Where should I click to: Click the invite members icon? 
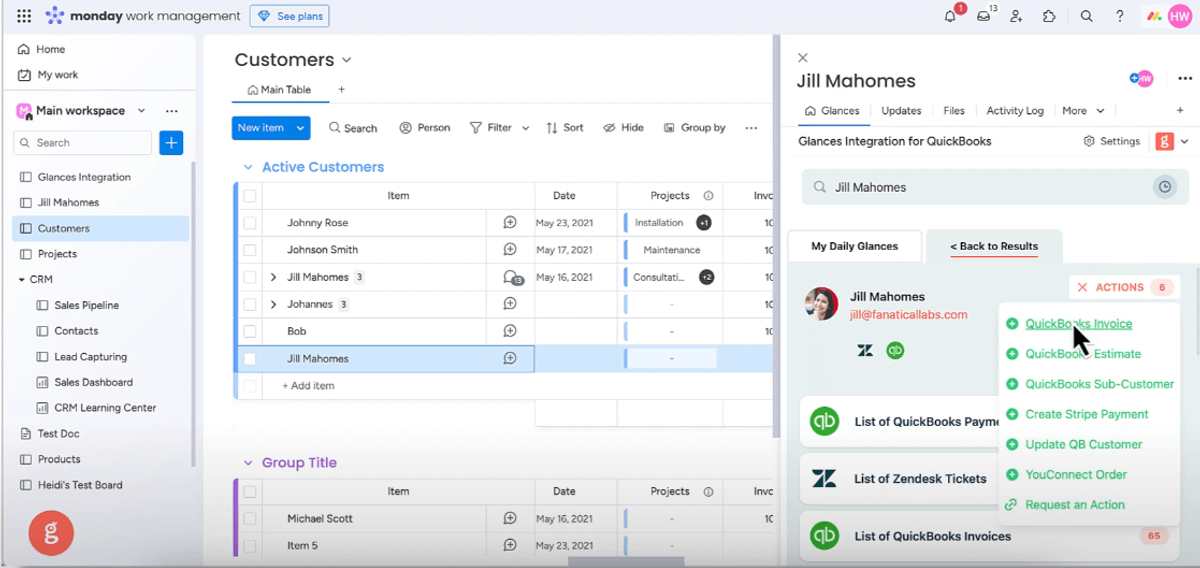click(x=1017, y=16)
